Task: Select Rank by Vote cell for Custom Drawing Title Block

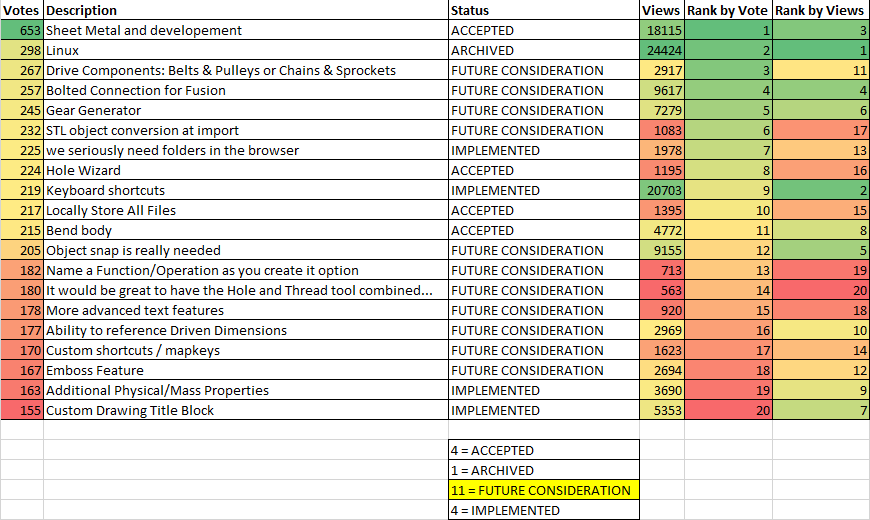Action: 728,410
